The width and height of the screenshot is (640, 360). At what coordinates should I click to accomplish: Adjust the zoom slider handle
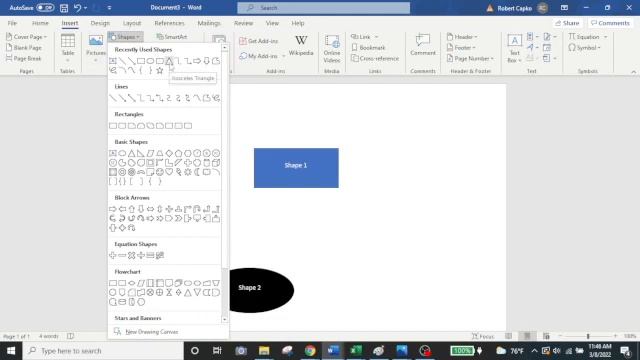[588, 336]
